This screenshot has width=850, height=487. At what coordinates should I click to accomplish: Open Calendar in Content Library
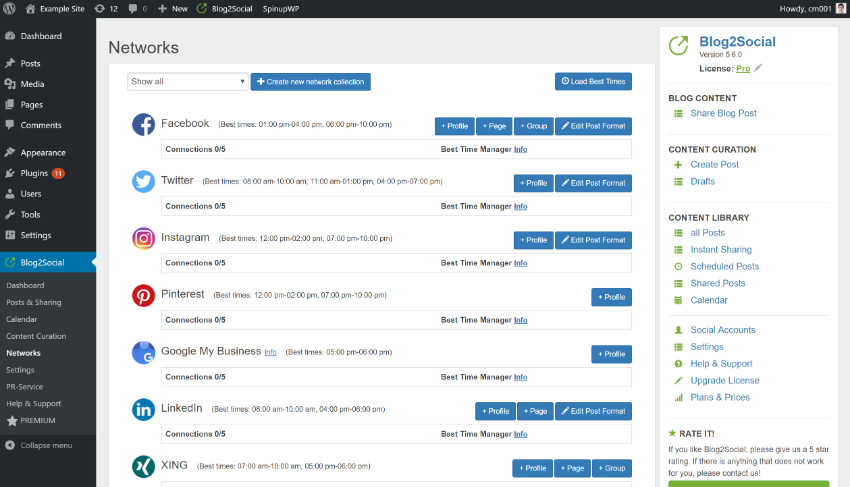pos(709,300)
